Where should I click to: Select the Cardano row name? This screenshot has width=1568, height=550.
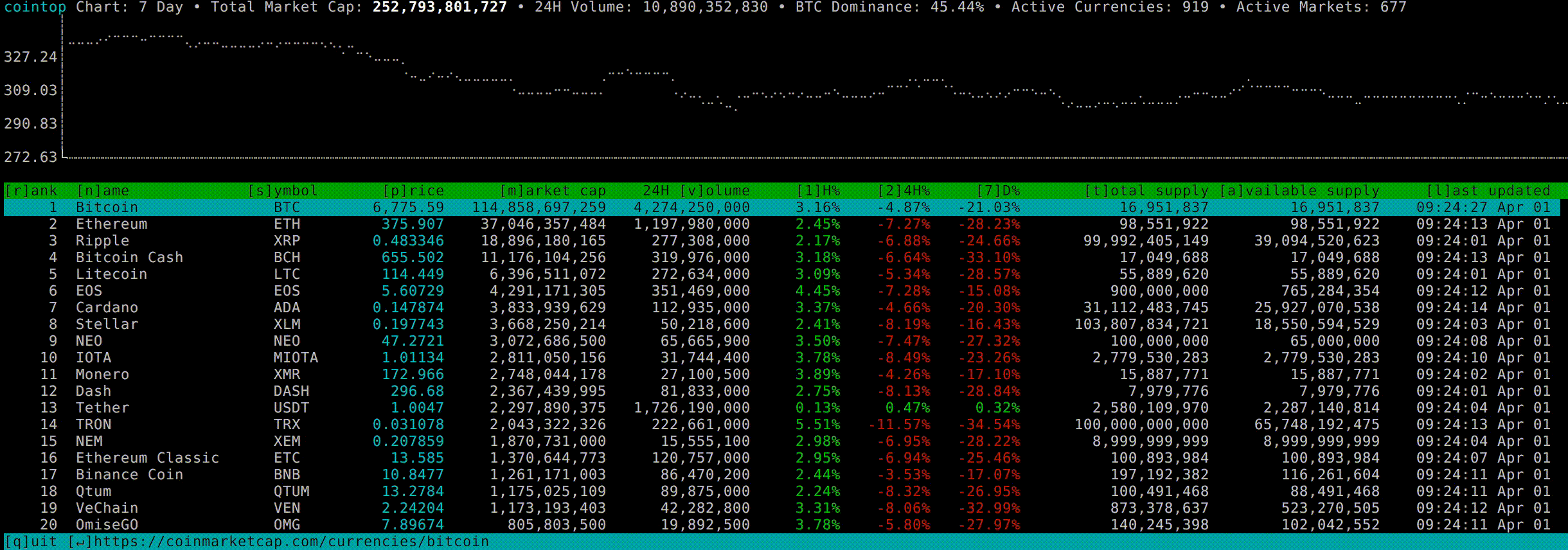(107, 308)
